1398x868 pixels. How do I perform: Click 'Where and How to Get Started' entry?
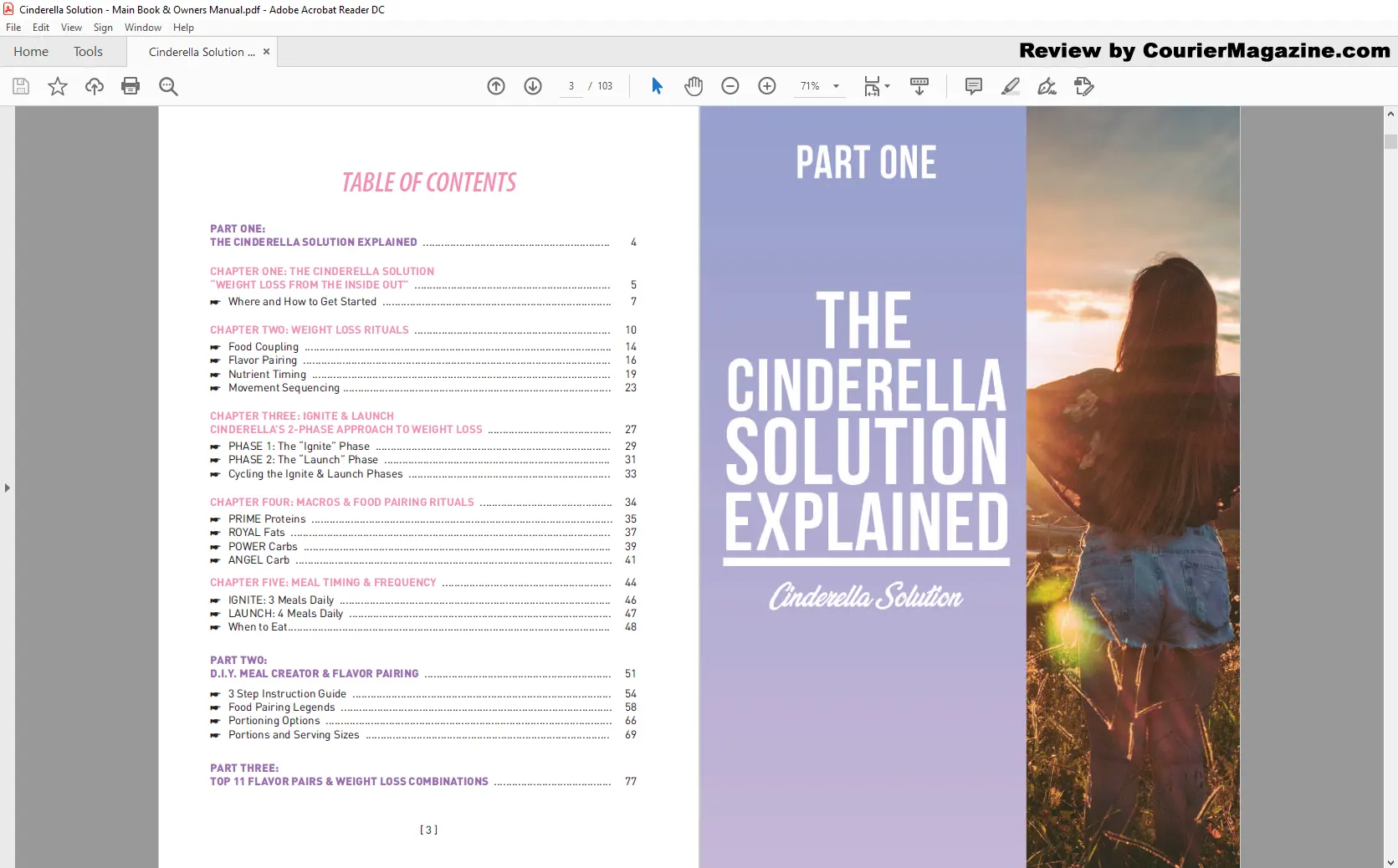click(x=302, y=302)
